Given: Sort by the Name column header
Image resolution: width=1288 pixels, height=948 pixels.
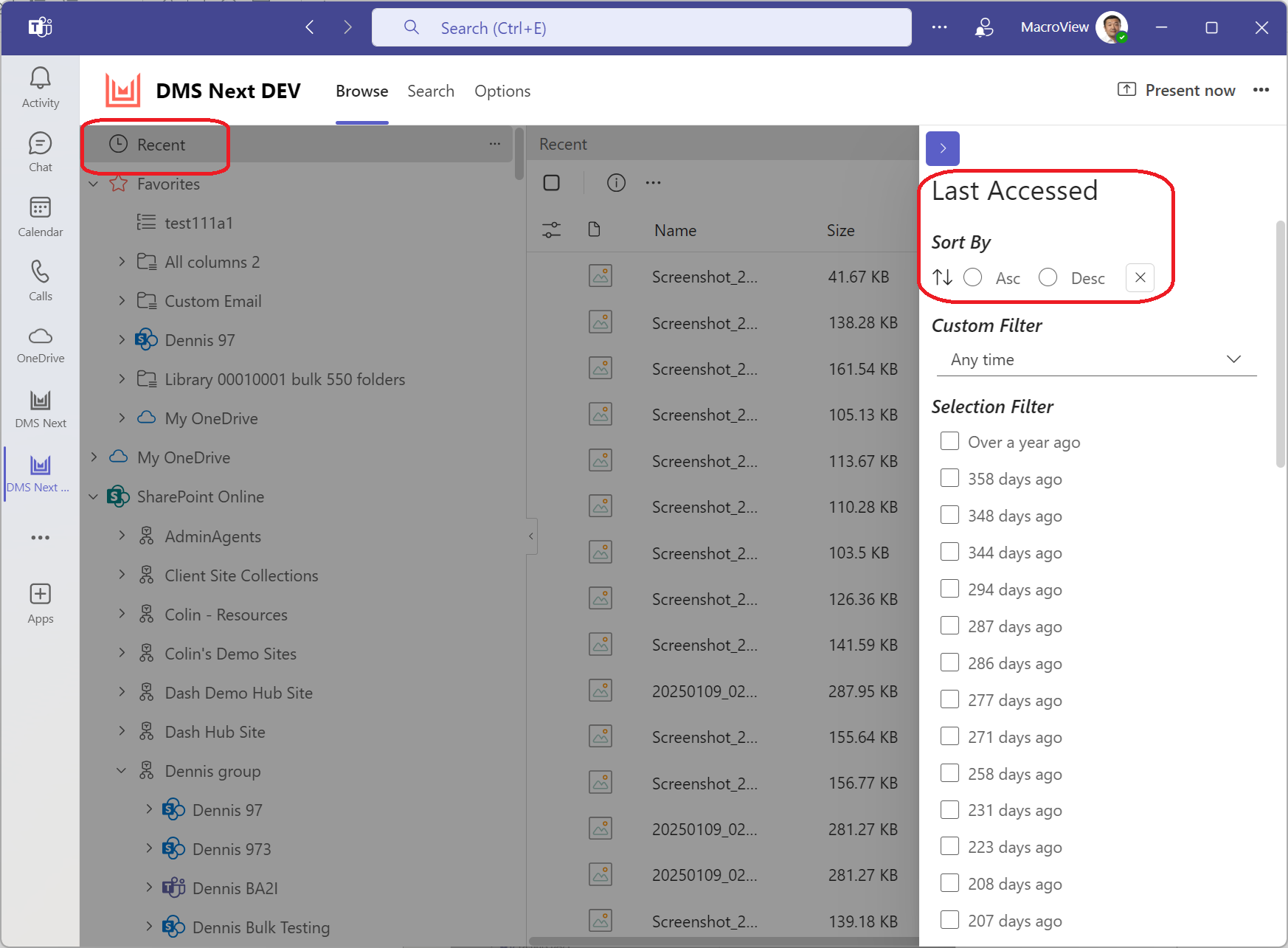Looking at the screenshot, I should coord(675,230).
